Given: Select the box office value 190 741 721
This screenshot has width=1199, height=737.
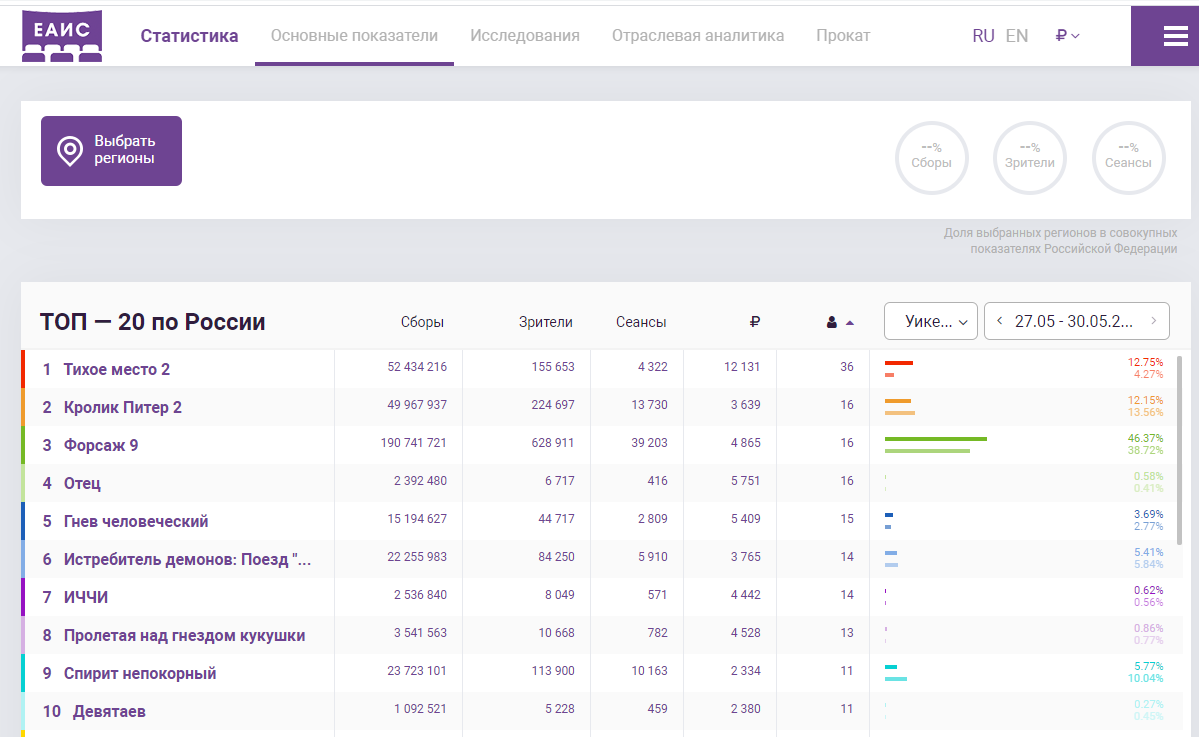Looking at the screenshot, I should pyautogui.click(x=414, y=443).
